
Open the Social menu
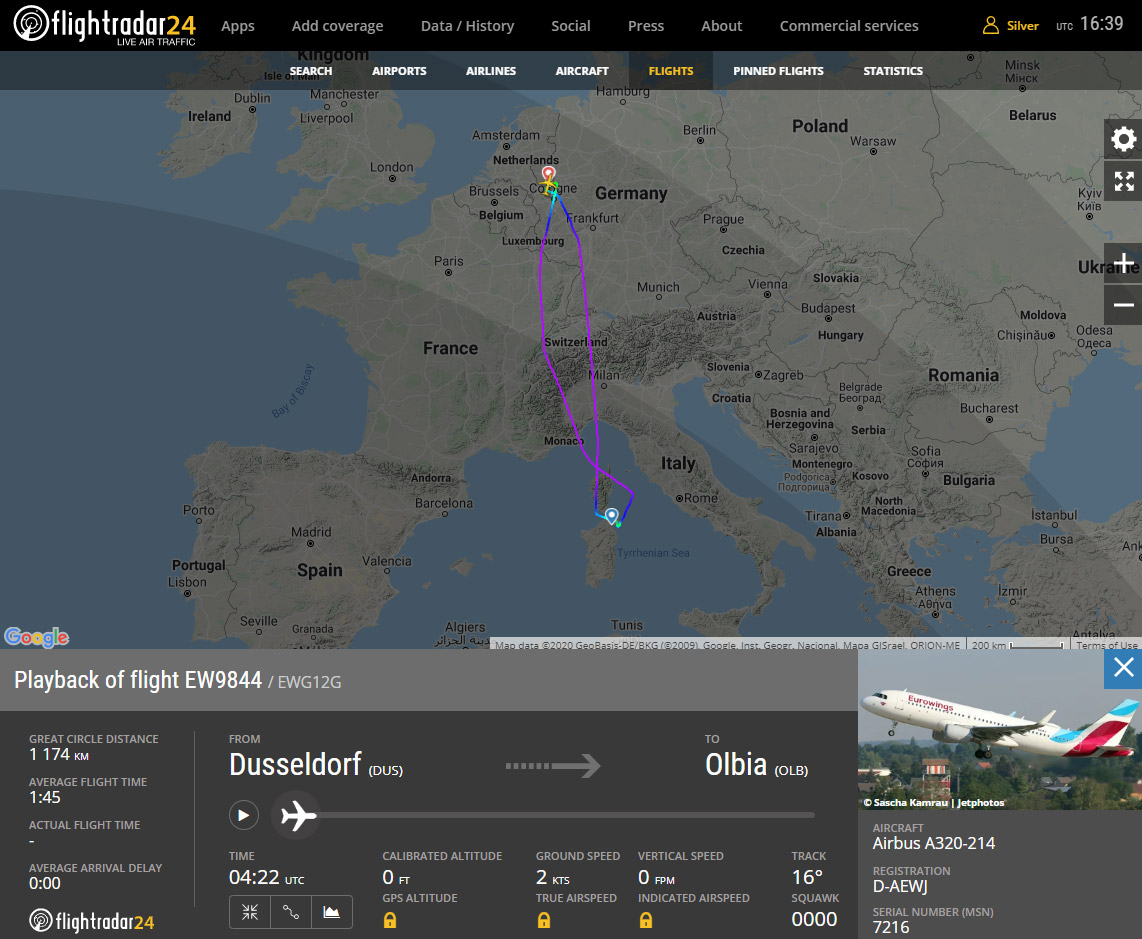(x=570, y=26)
